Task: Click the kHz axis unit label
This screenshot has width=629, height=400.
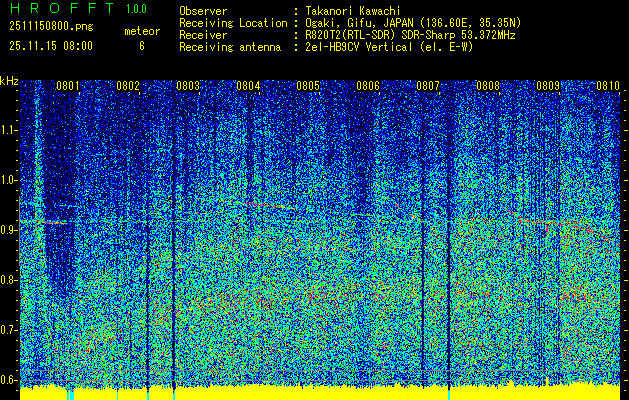Action: (x=9, y=81)
